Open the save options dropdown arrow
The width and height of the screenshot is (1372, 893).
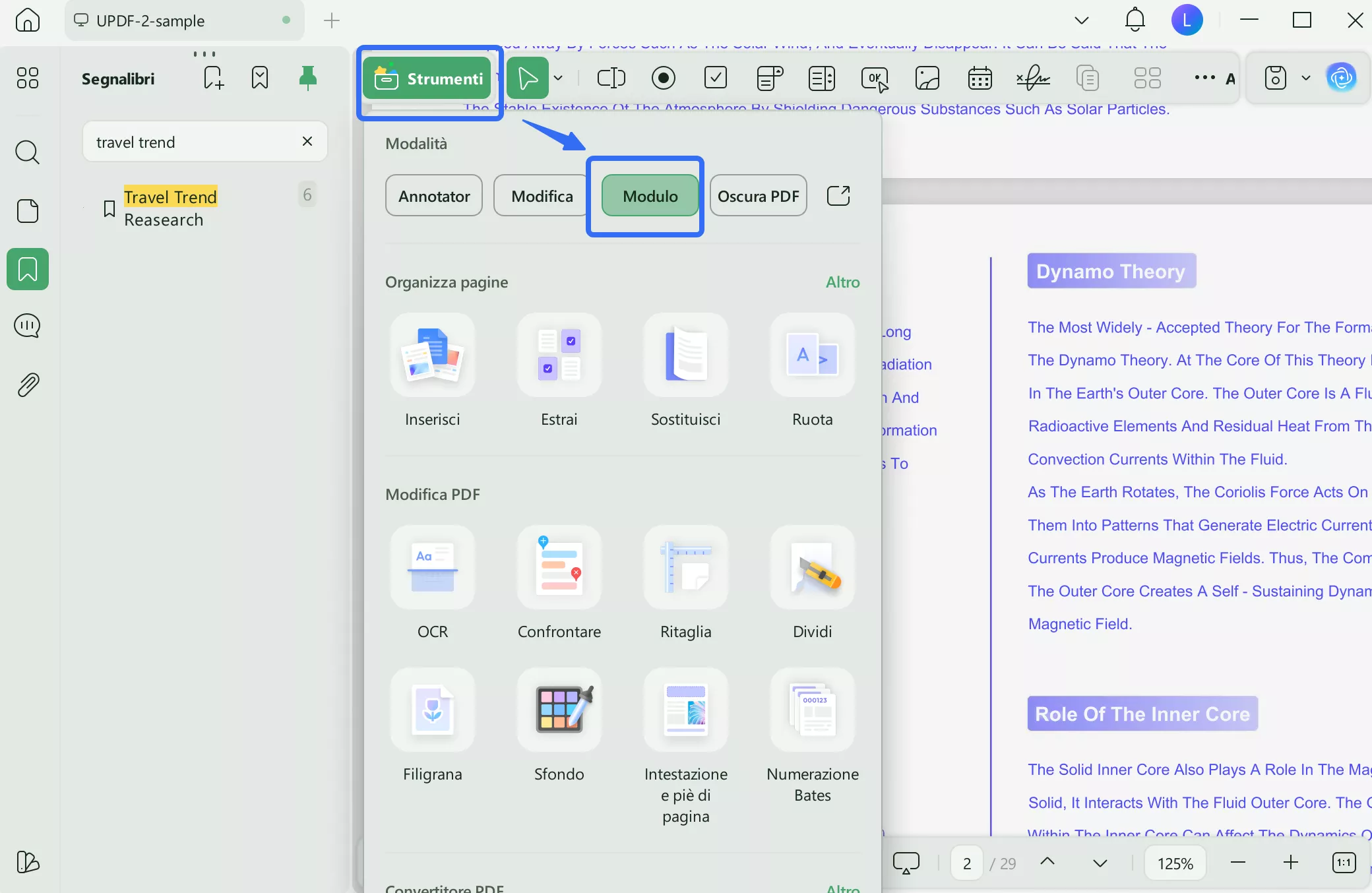tap(1305, 78)
